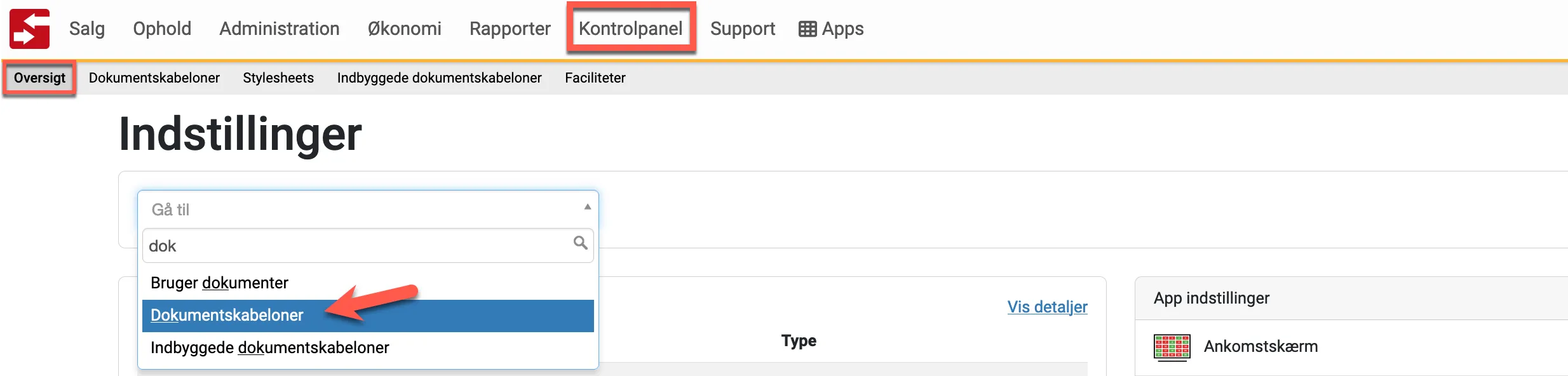
Task: Collapse the Gå til dropdown arrow
Action: [x=587, y=207]
